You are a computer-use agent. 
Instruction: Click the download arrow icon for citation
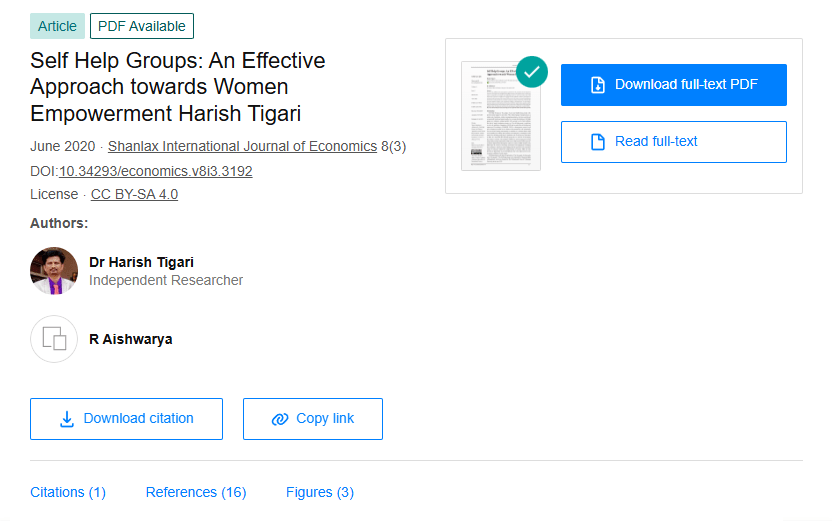pos(67,419)
